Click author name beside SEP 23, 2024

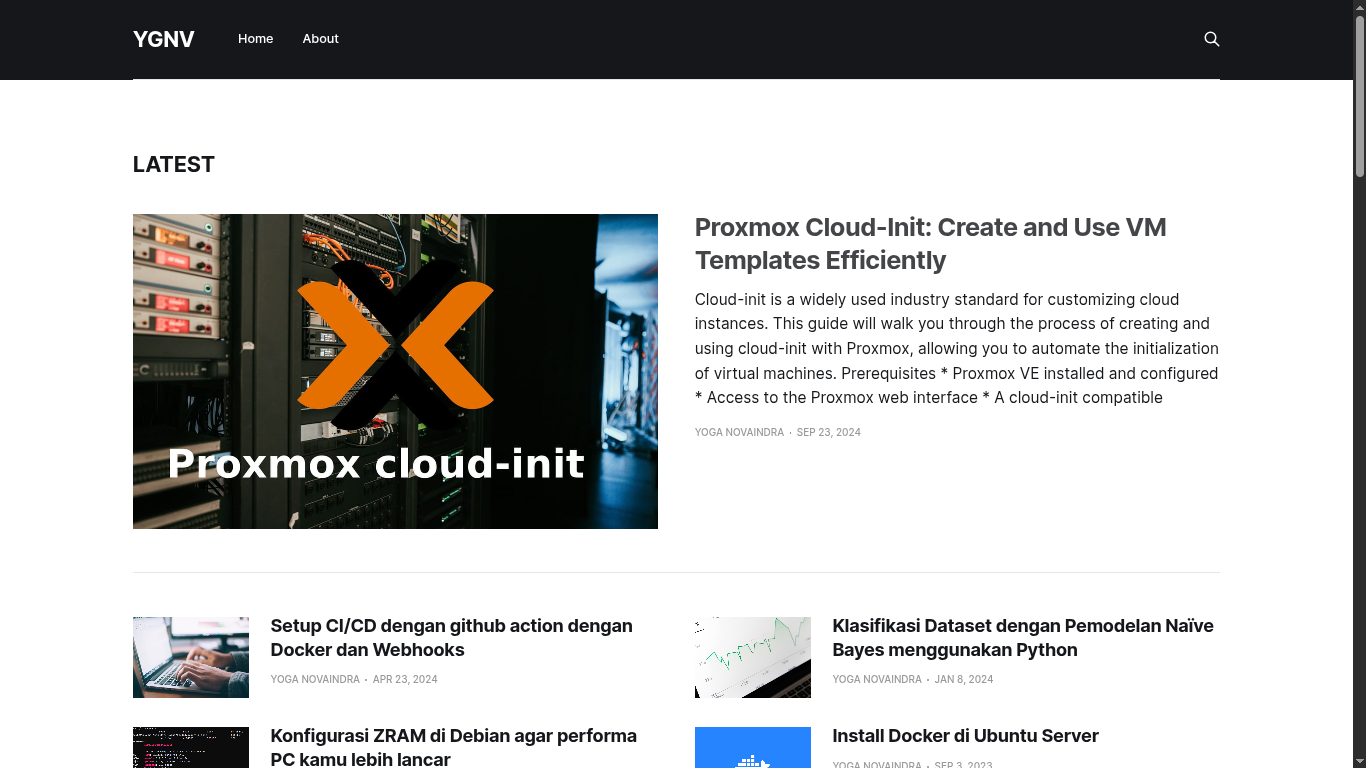(x=740, y=432)
